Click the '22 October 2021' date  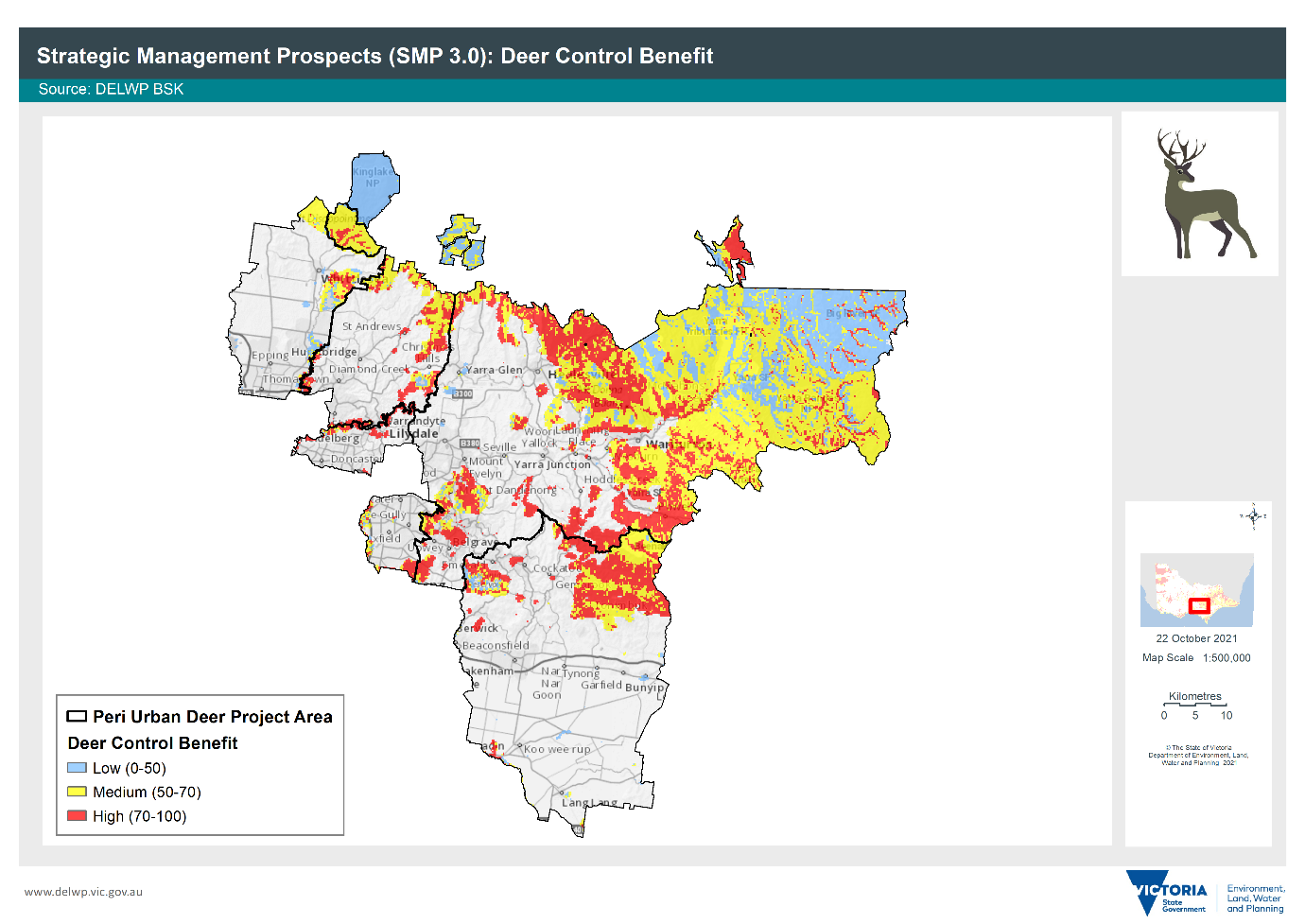1196,638
